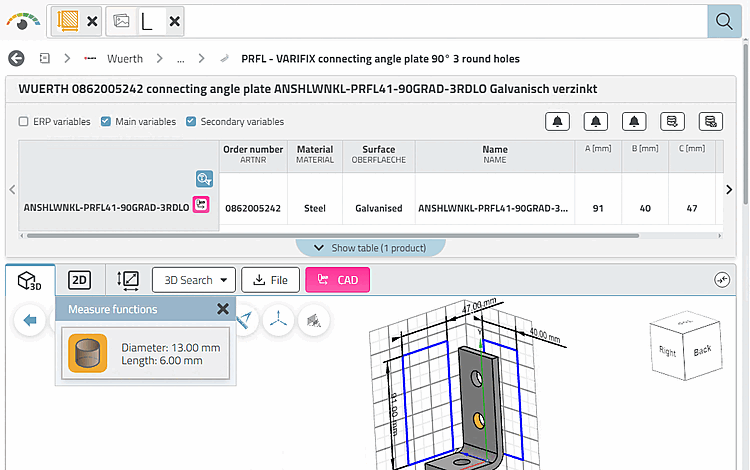Click the catalog root icon in breadcrumb
The width and height of the screenshot is (750, 470).
pyautogui.click(x=44, y=58)
